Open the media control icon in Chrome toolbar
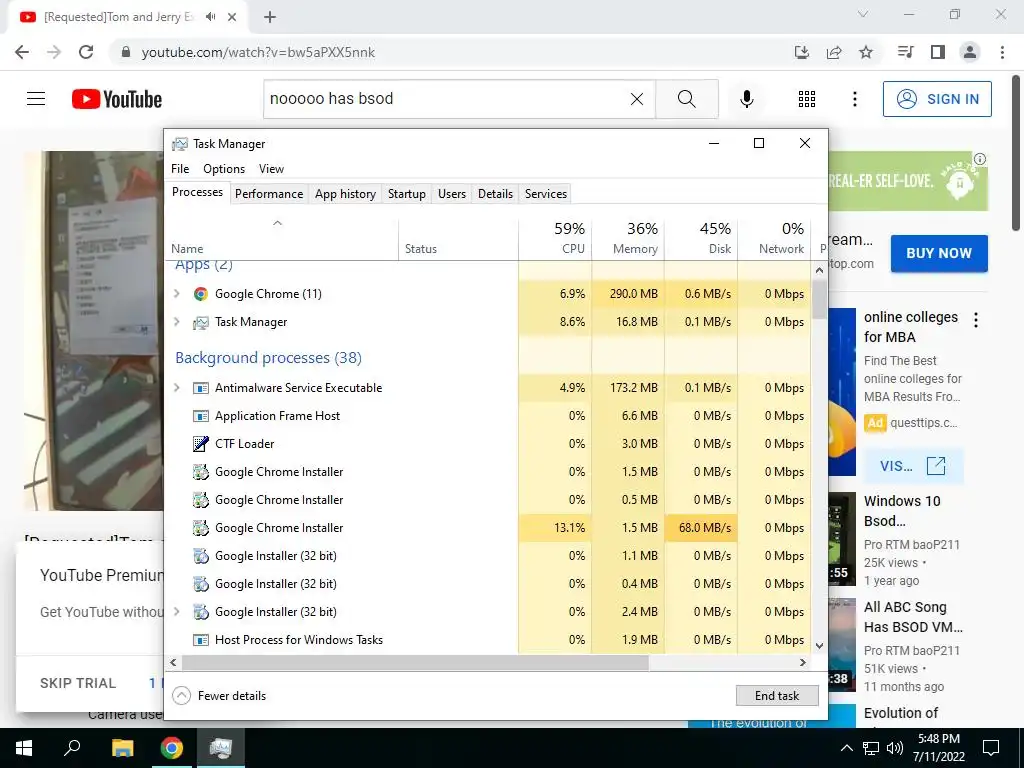Viewport: 1024px width, 768px height. tap(905, 52)
